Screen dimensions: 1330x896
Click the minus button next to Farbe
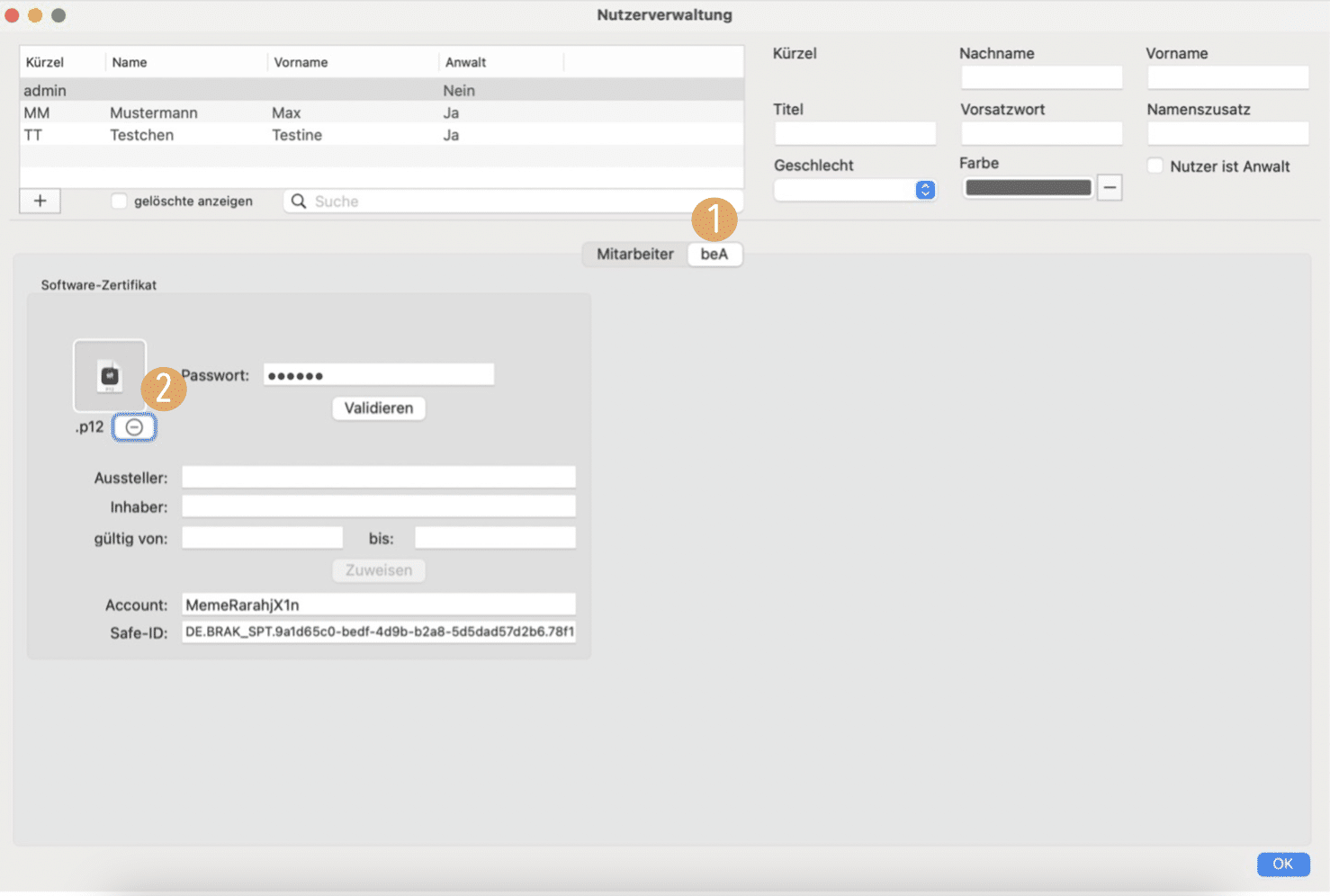pos(1110,187)
